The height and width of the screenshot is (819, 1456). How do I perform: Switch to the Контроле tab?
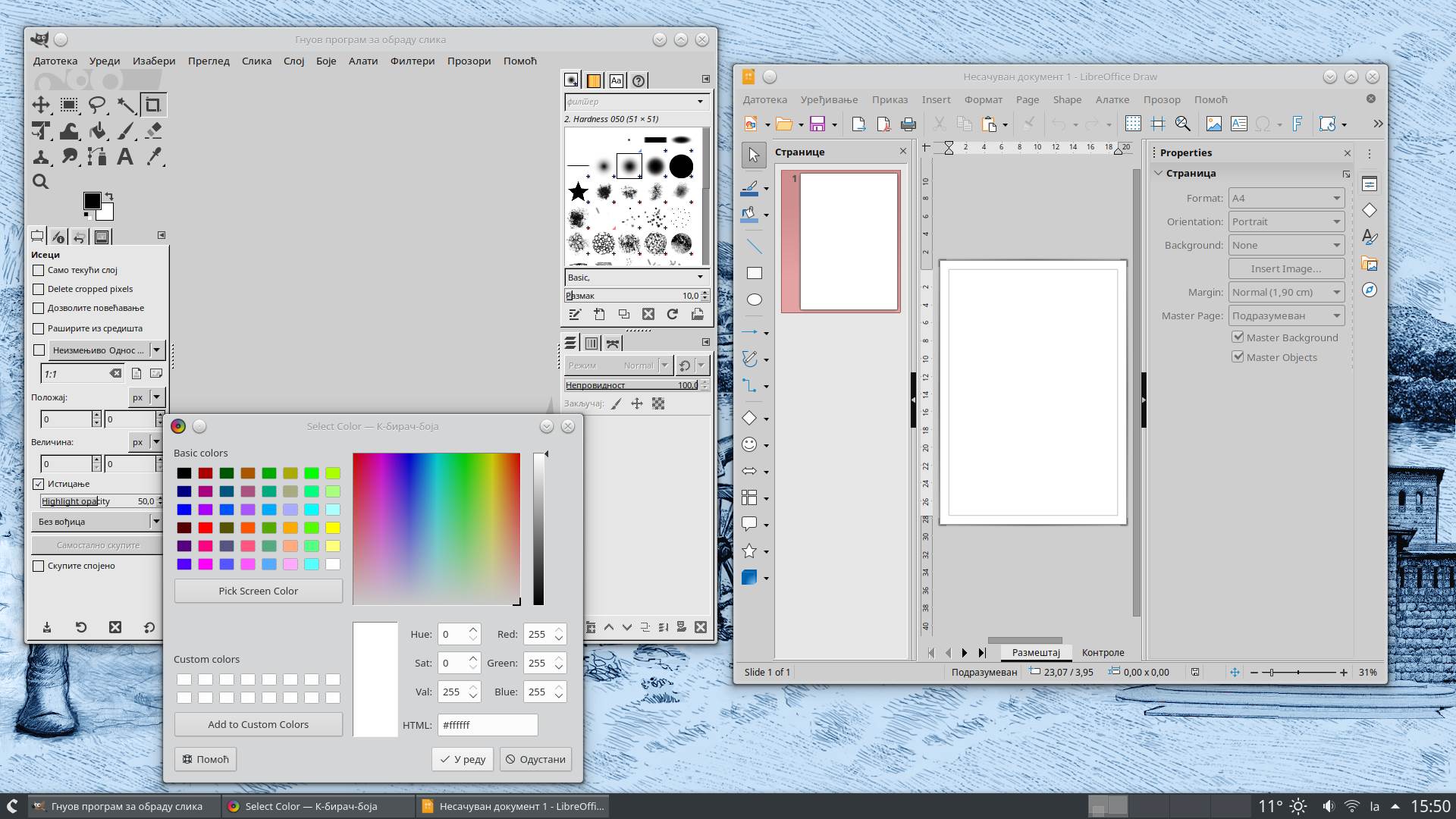pos(1103,653)
